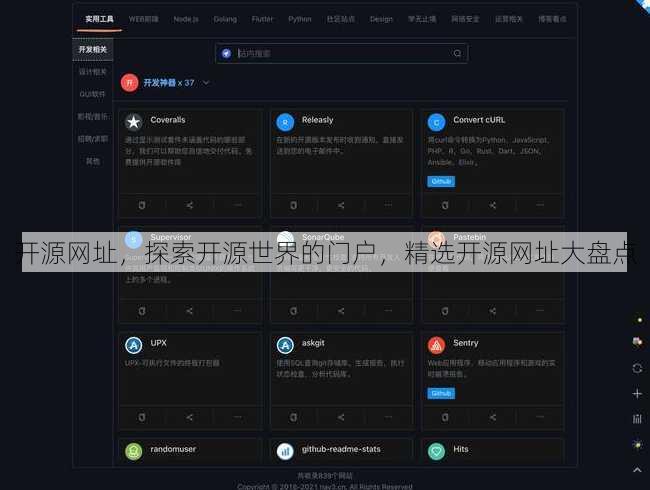Copy the Pastebin card link
The image size is (650, 490).
pos(445,311)
